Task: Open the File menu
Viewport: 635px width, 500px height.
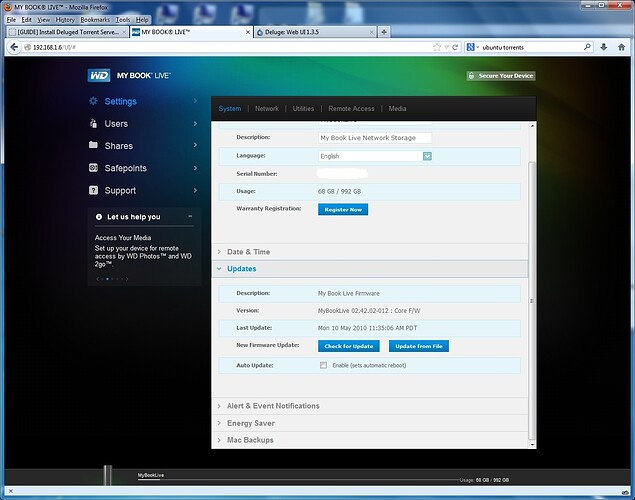Action: click(11, 20)
